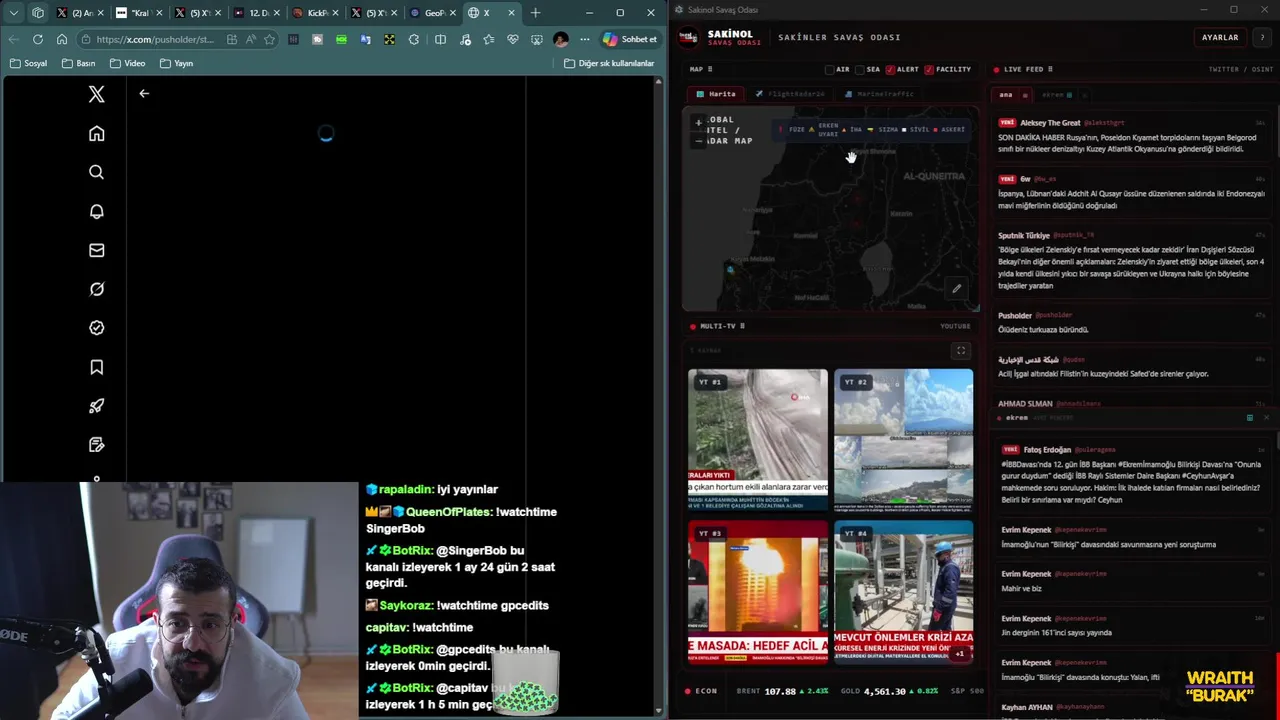
Task: Reload the page in the browser
Action: 38,39
